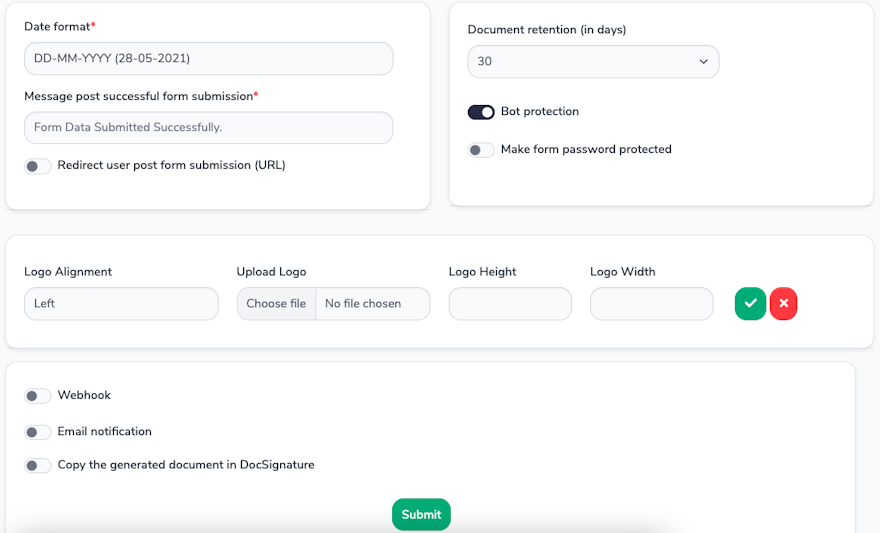Click the 'No file chosen' text

pos(363,304)
